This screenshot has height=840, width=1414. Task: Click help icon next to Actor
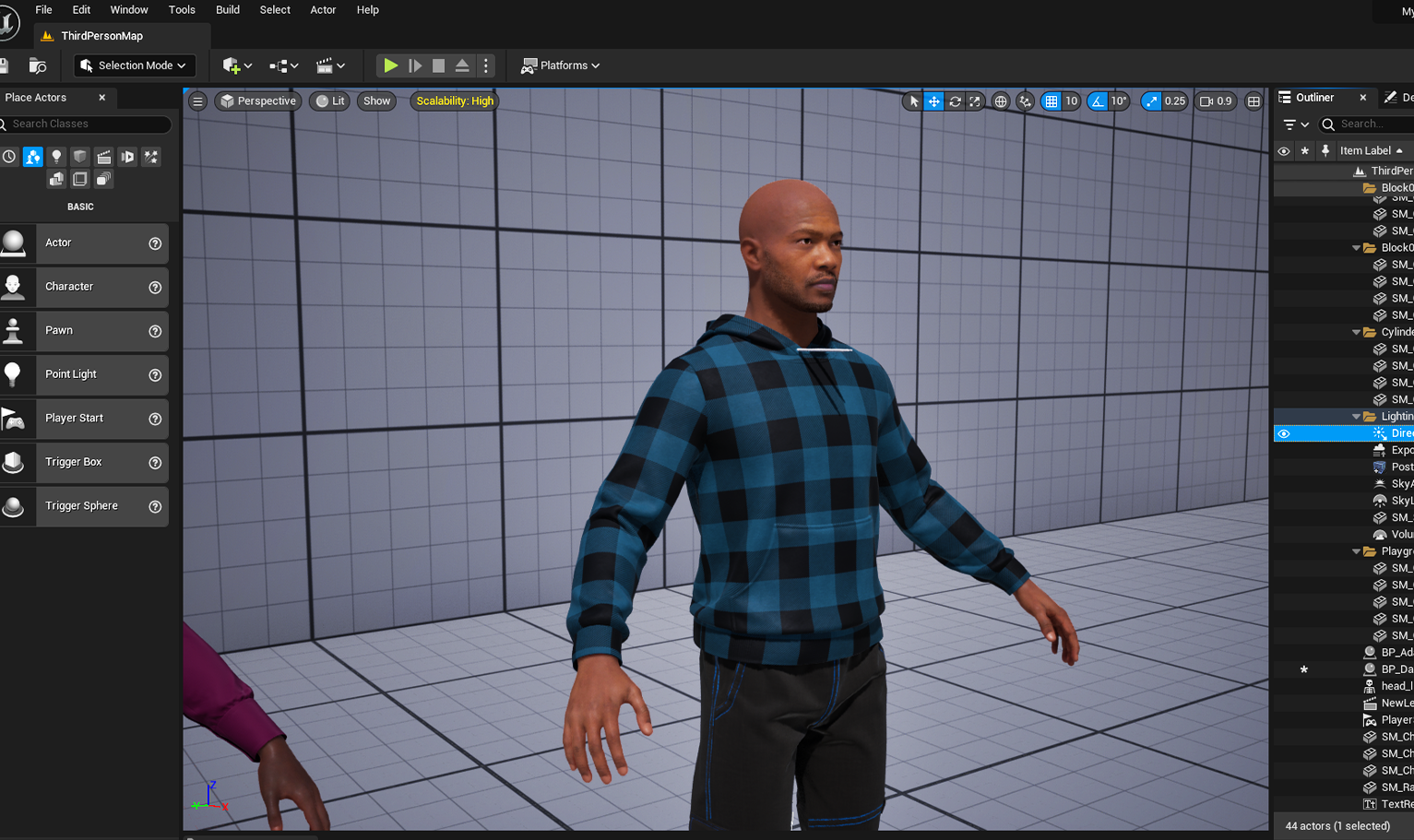155,243
